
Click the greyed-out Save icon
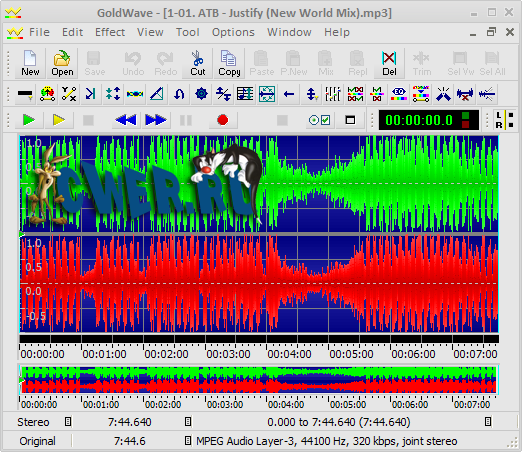tap(94, 63)
